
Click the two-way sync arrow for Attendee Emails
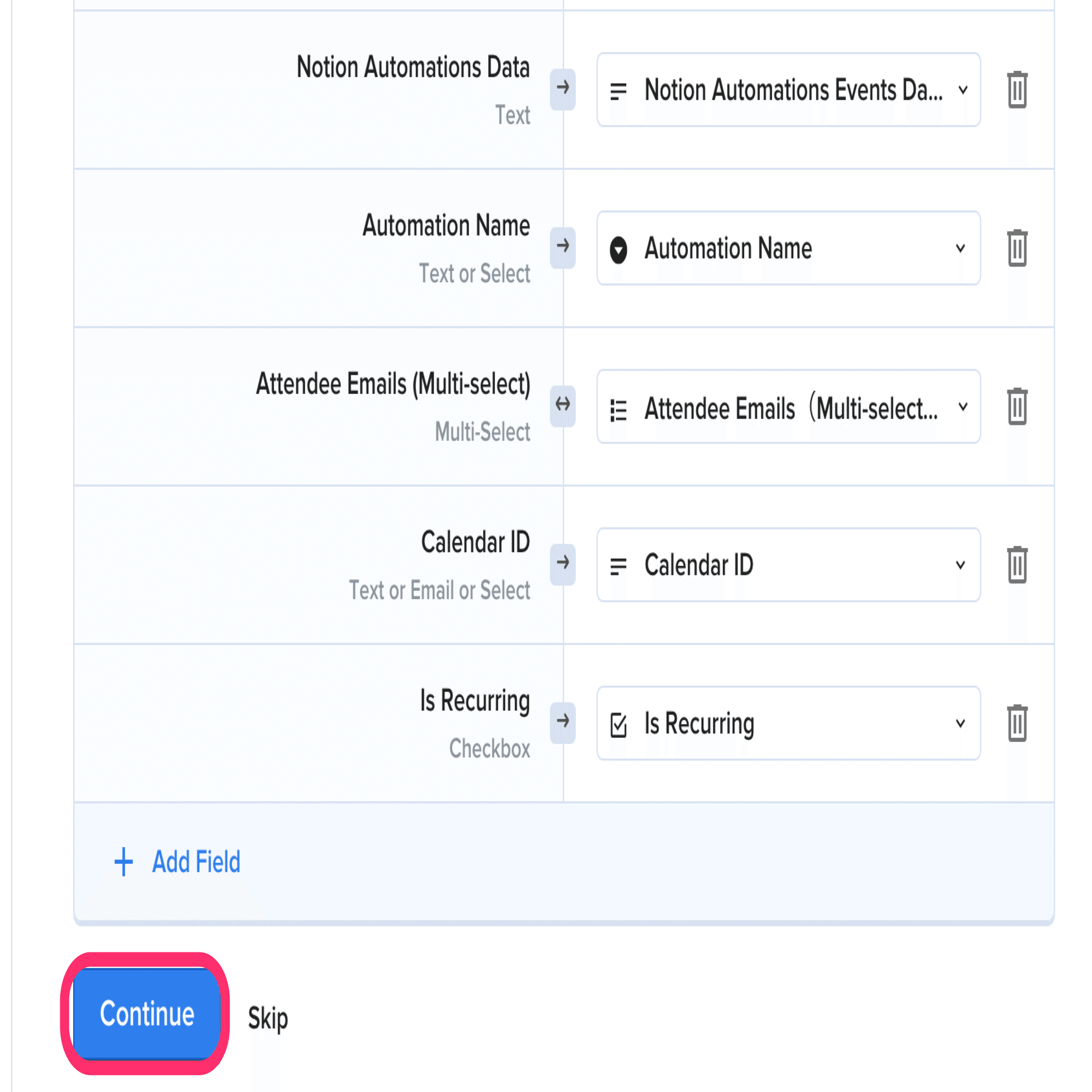tap(562, 405)
